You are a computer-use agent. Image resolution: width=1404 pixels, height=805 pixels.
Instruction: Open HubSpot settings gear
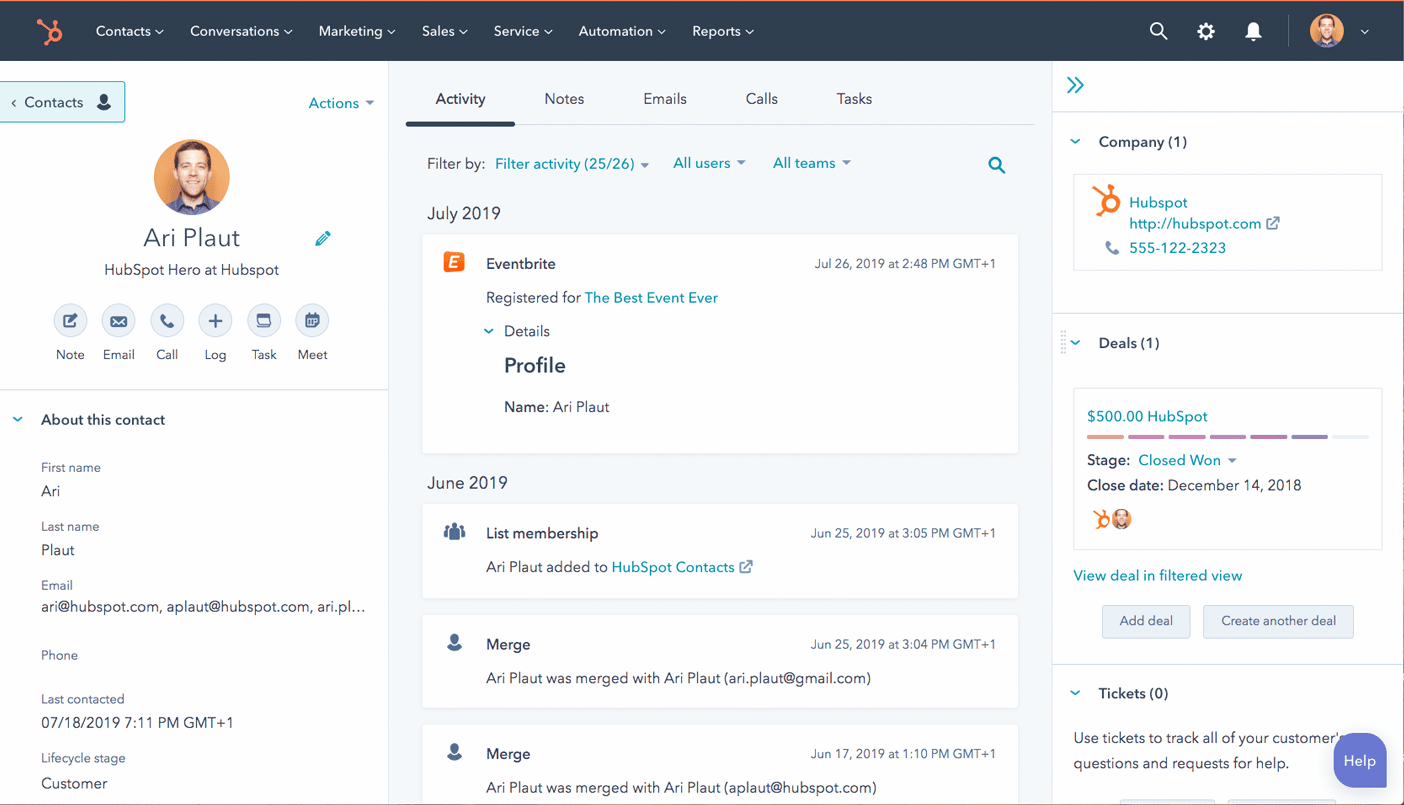[x=1205, y=31]
